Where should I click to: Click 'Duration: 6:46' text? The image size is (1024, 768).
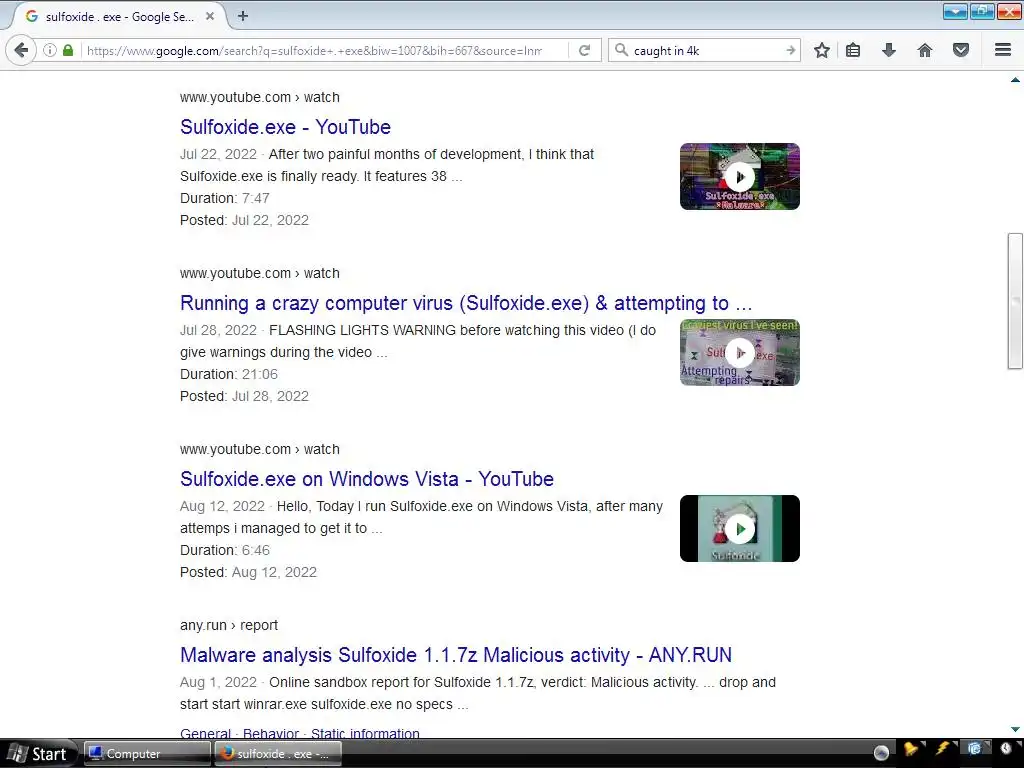[225, 550]
